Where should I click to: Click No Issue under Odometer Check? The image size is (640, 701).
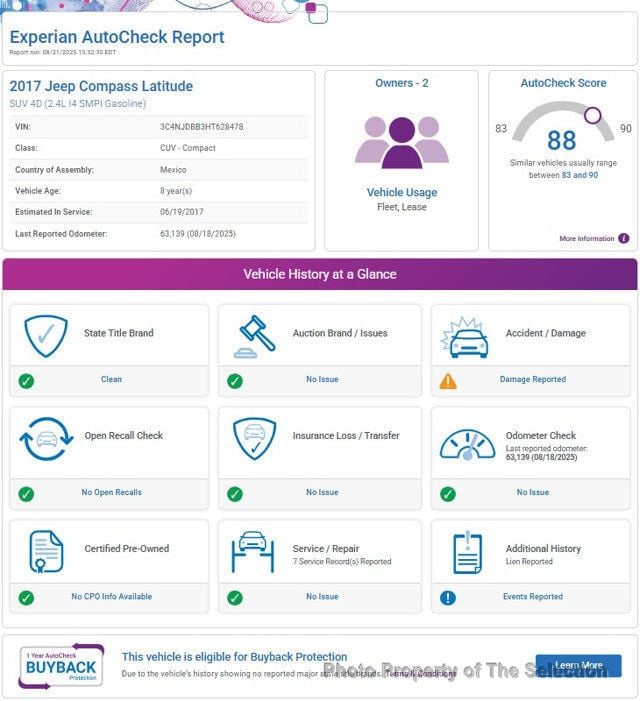pyautogui.click(x=533, y=492)
